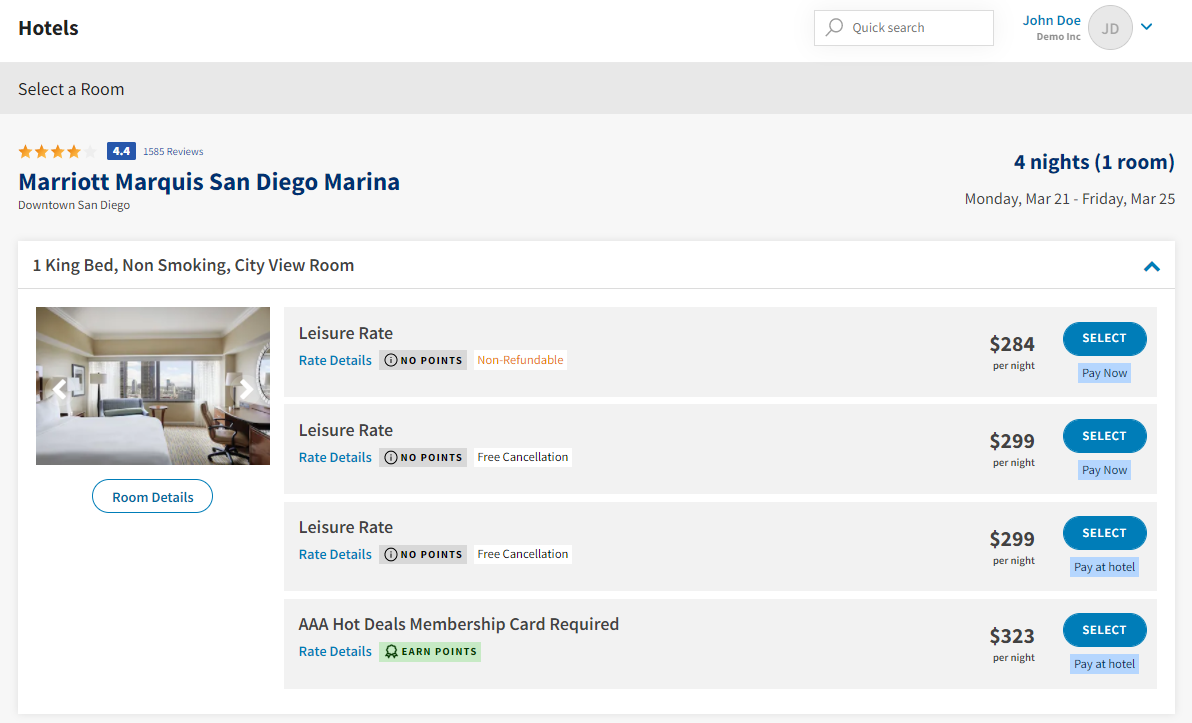Click the John Doe user name

[x=1051, y=21]
